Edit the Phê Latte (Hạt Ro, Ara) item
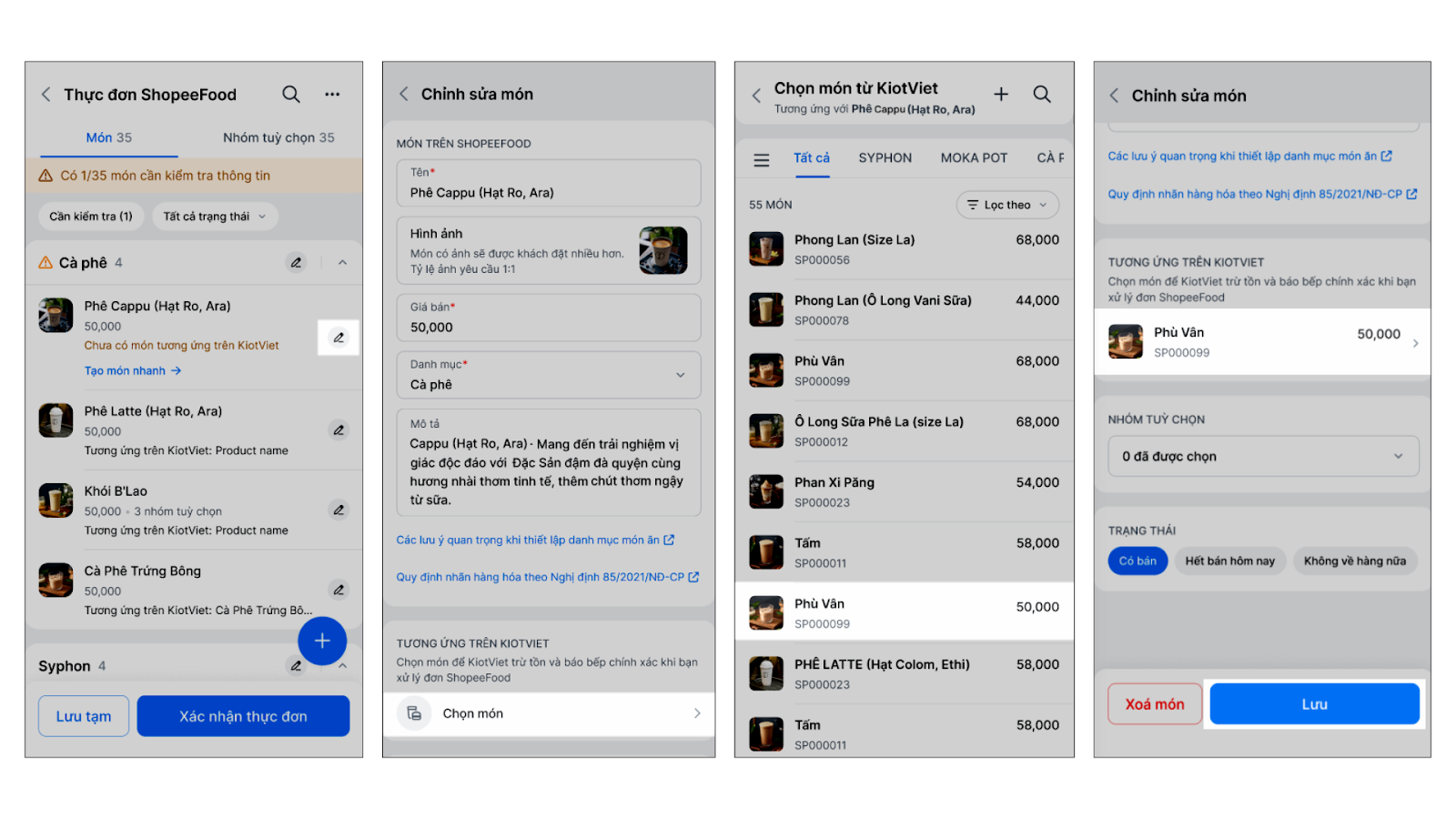This screenshot has width=1456, height=819. pos(339,430)
